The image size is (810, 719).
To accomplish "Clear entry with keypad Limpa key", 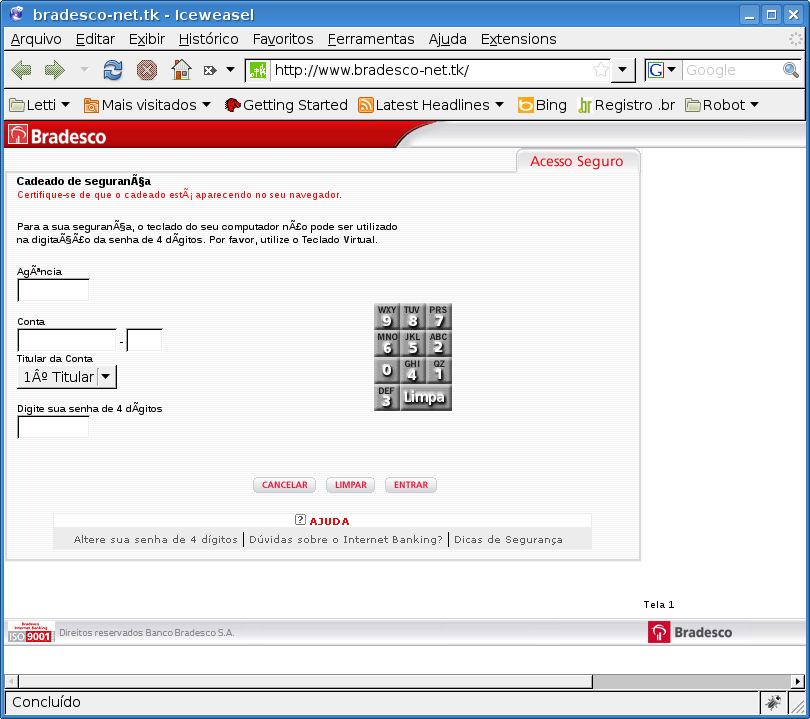I will [426, 397].
